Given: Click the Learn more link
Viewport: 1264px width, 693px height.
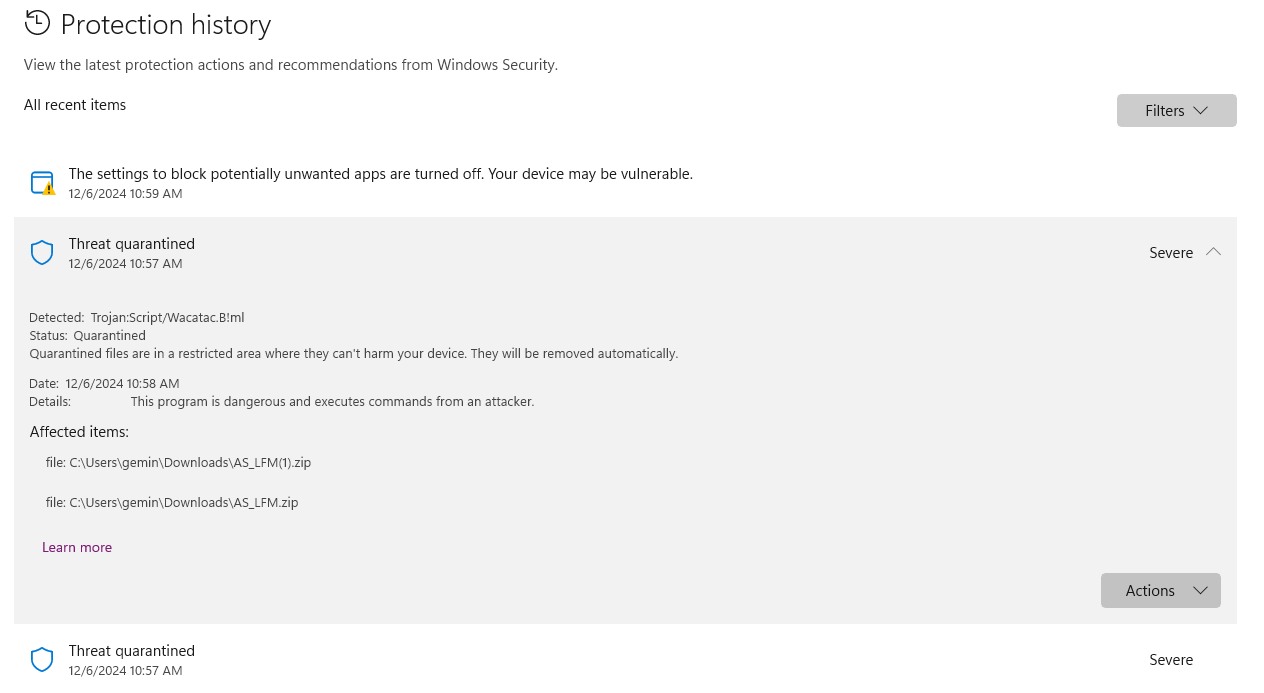Looking at the screenshot, I should click(77, 547).
